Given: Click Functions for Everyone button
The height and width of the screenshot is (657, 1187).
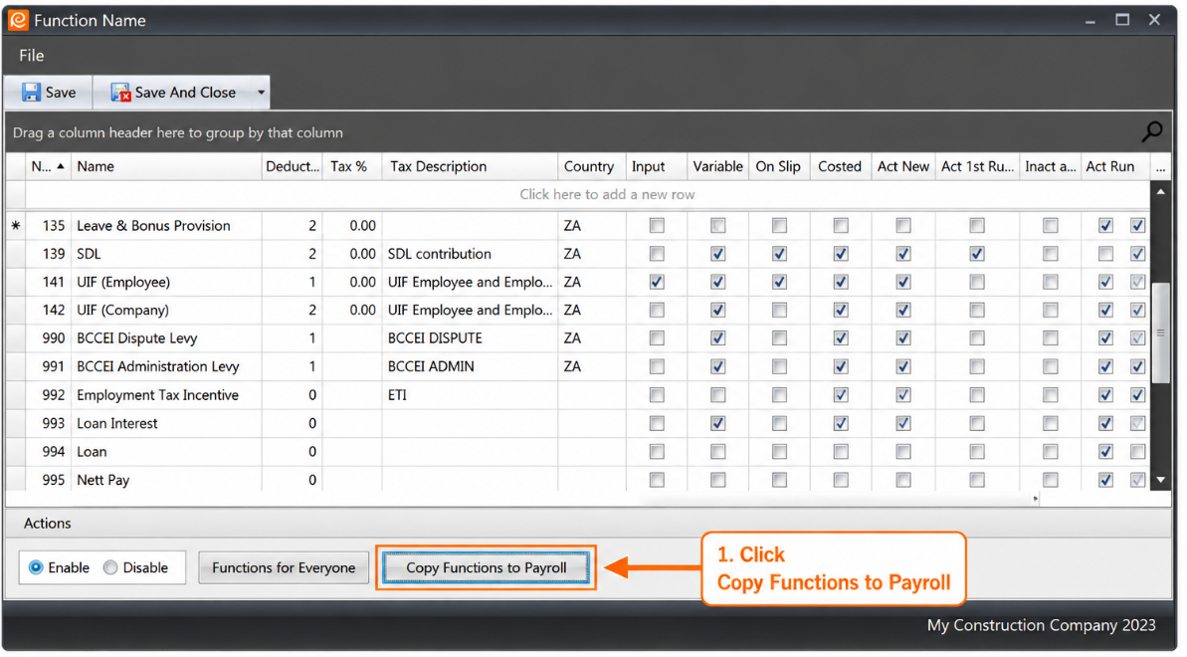Looking at the screenshot, I should pyautogui.click(x=283, y=567).
